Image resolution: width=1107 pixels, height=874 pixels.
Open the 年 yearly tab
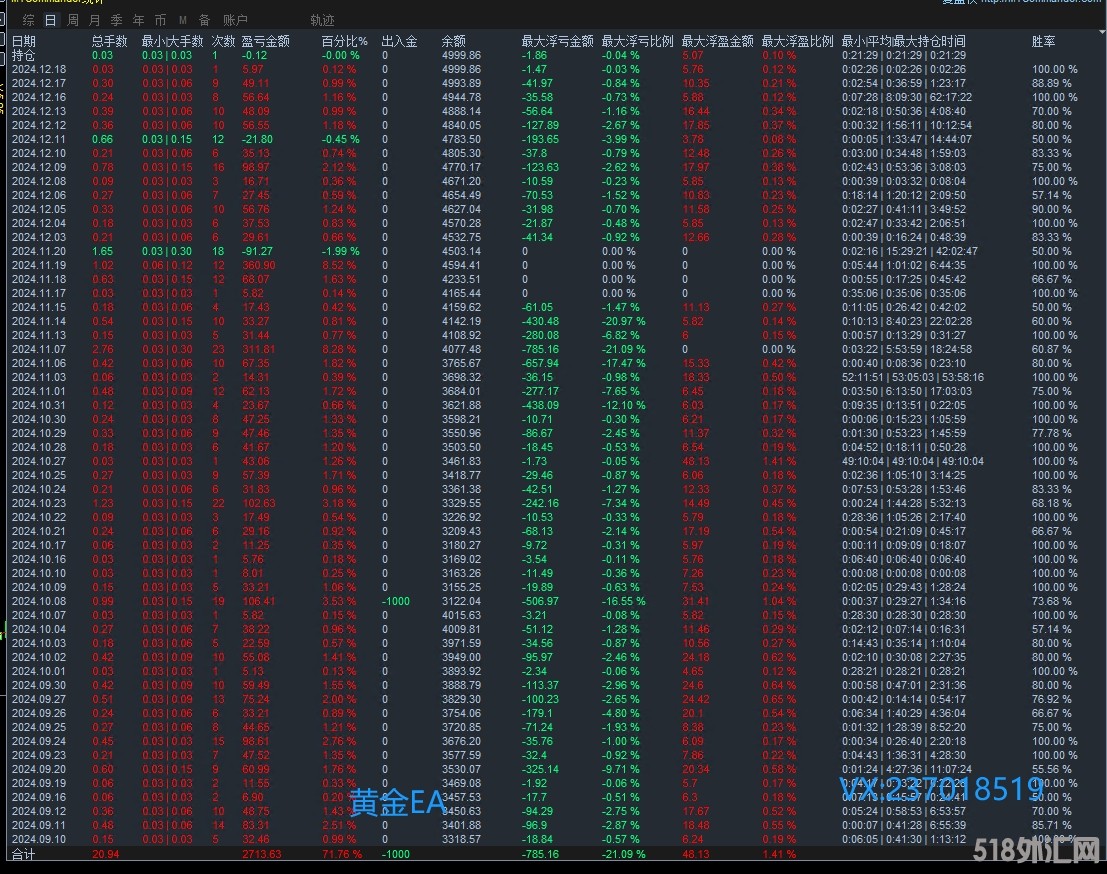pyautogui.click(x=138, y=20)
